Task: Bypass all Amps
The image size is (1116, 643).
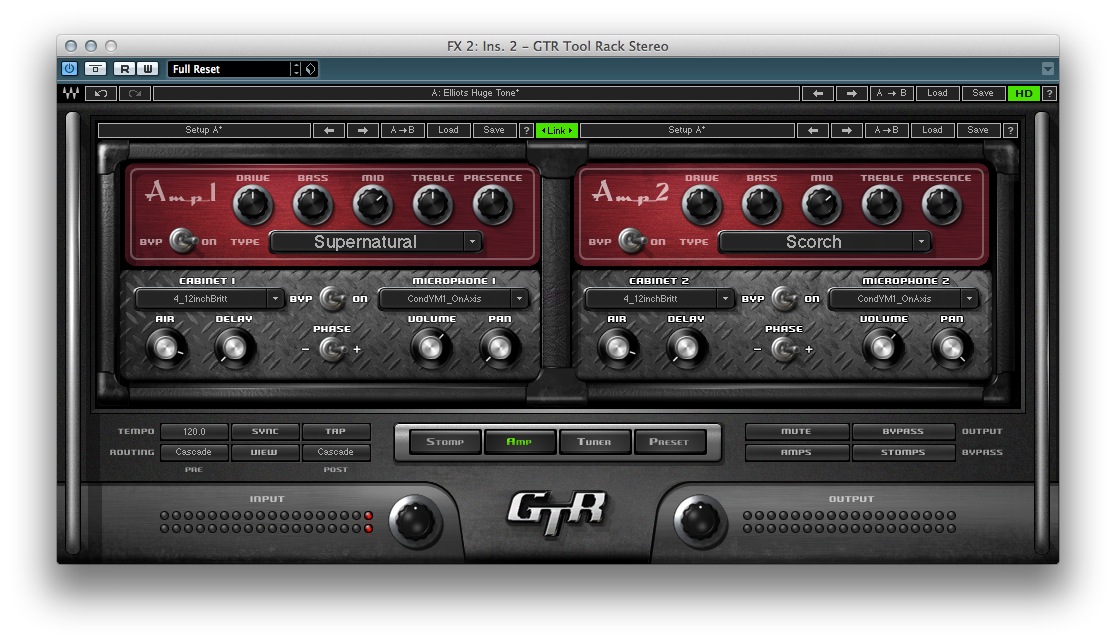Action: [x=796, y=452]
